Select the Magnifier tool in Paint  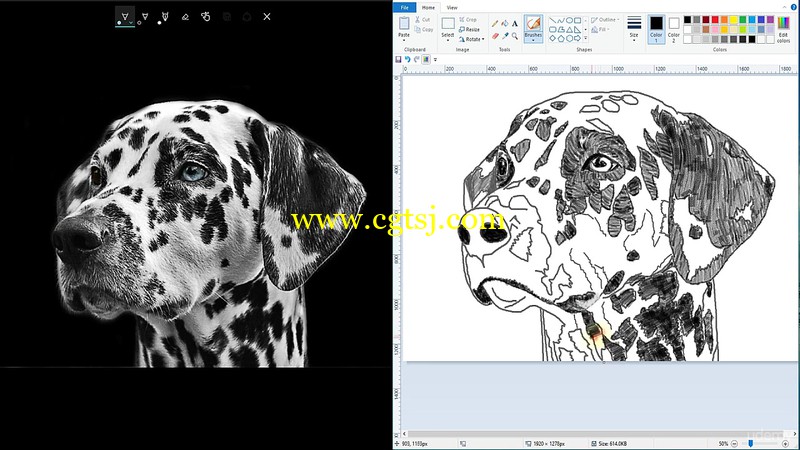[x=515, y=36]
